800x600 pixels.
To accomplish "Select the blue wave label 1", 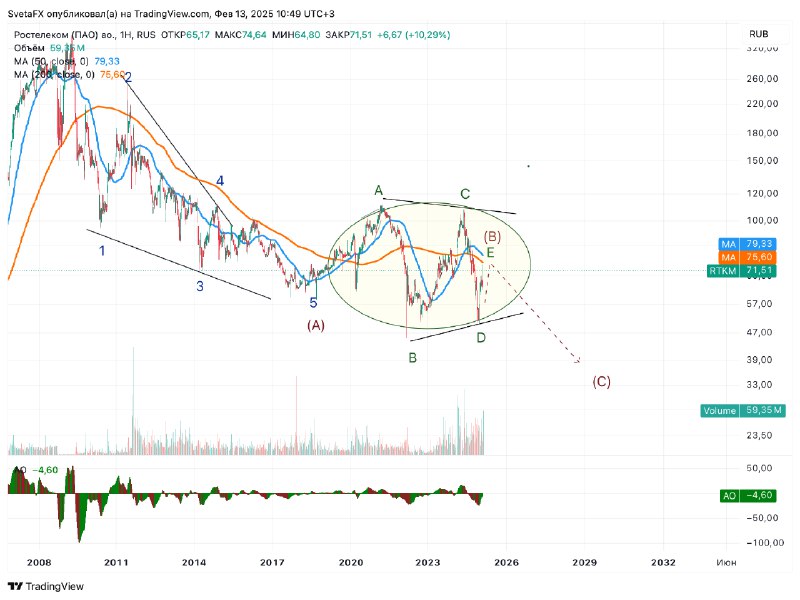I will pyautogui.click(x=102, y=251).
